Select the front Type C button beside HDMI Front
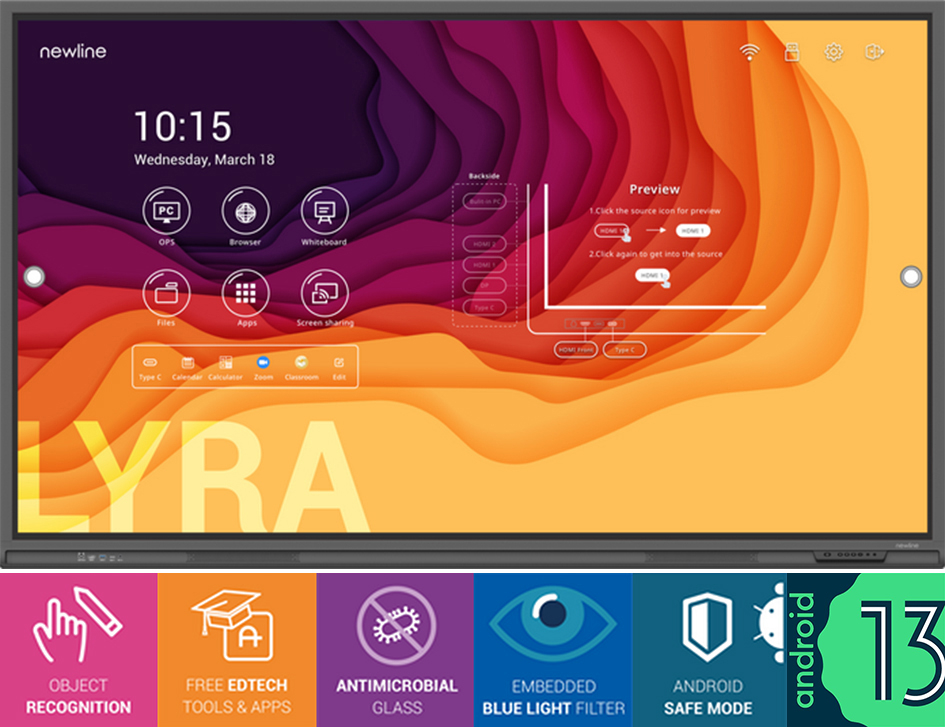 point(625,350)
